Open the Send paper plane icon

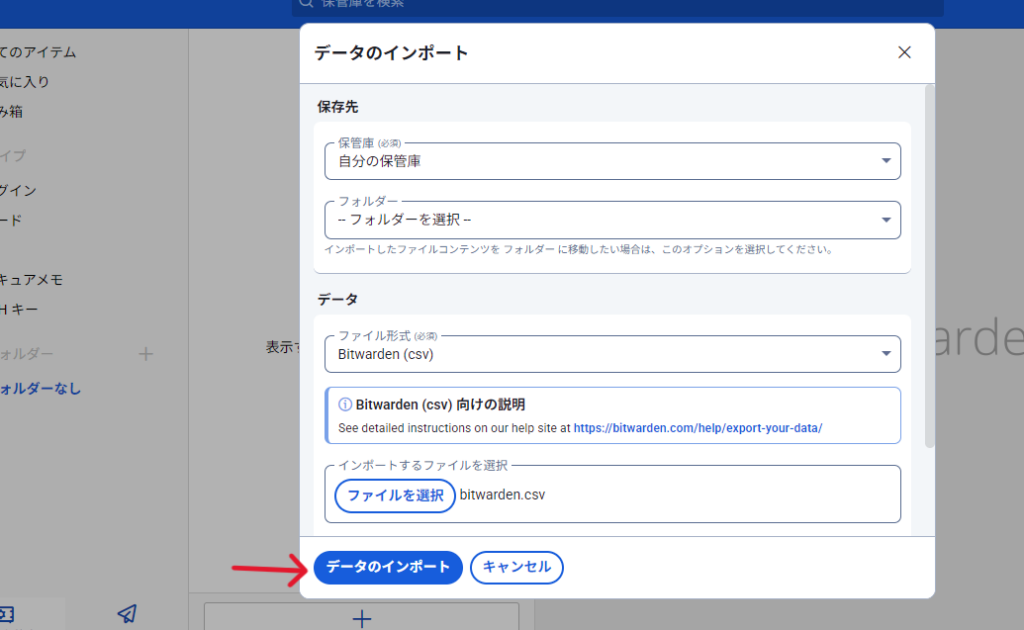tap(127, 614)
